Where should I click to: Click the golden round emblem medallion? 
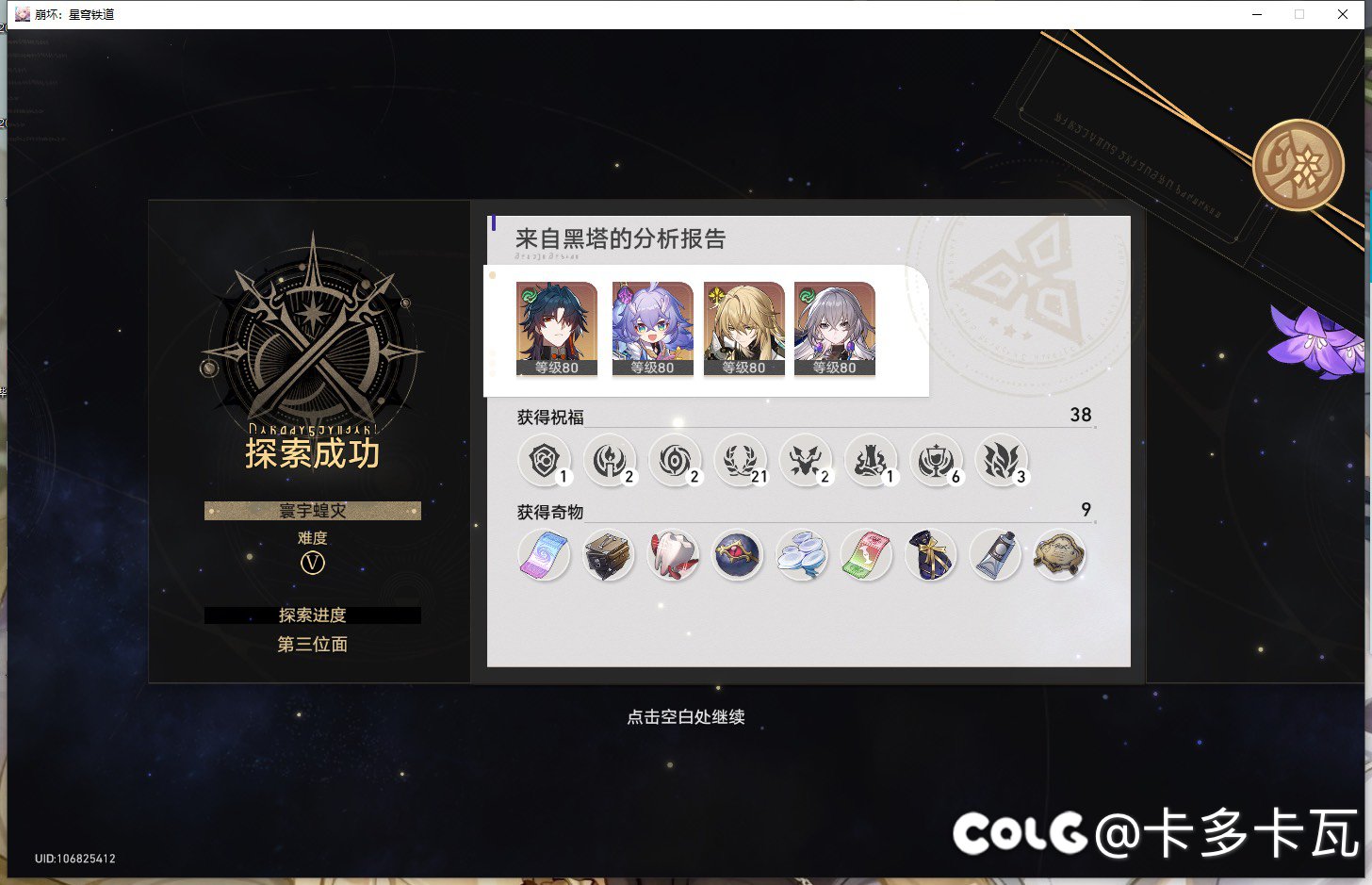[x=1298, y=165]
